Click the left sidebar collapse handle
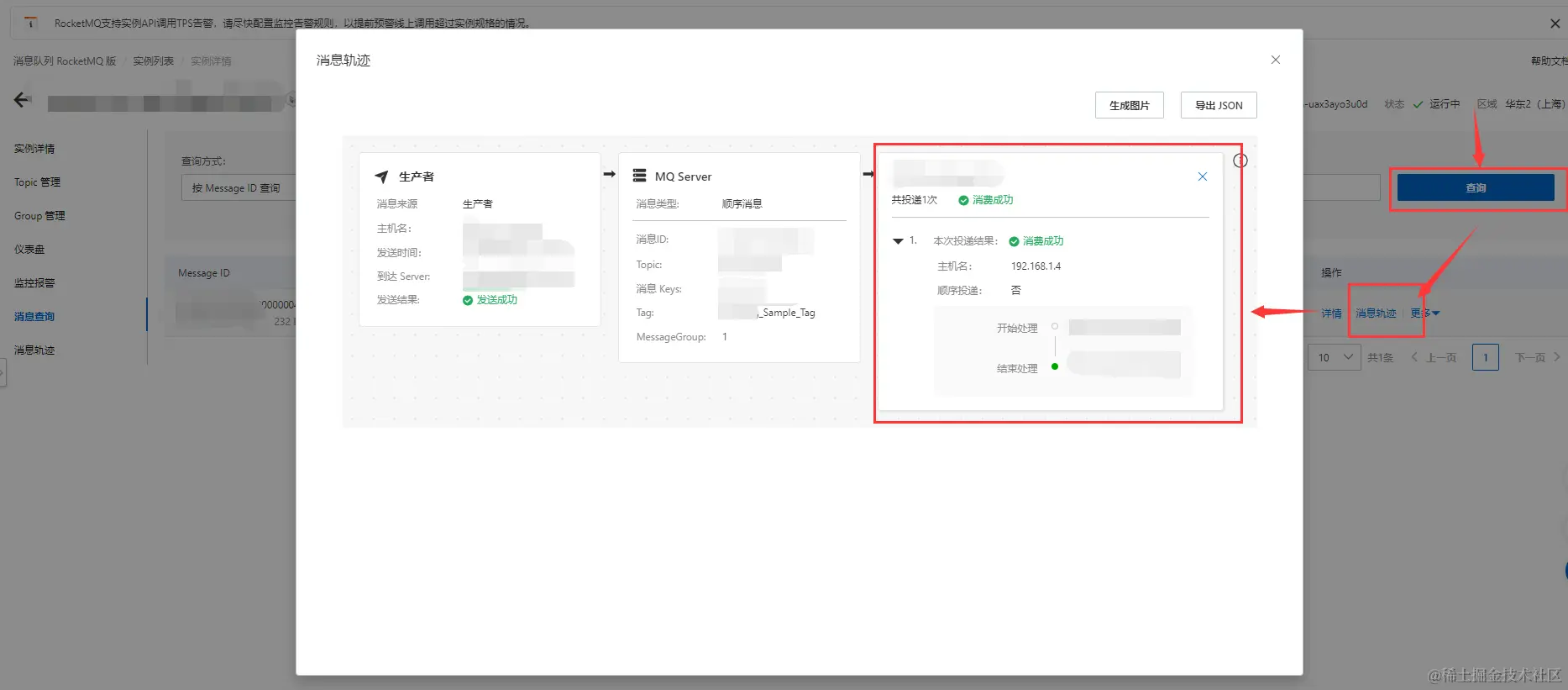The width and height of the screenshot is (1568, 690). click(x=3, y=373)
